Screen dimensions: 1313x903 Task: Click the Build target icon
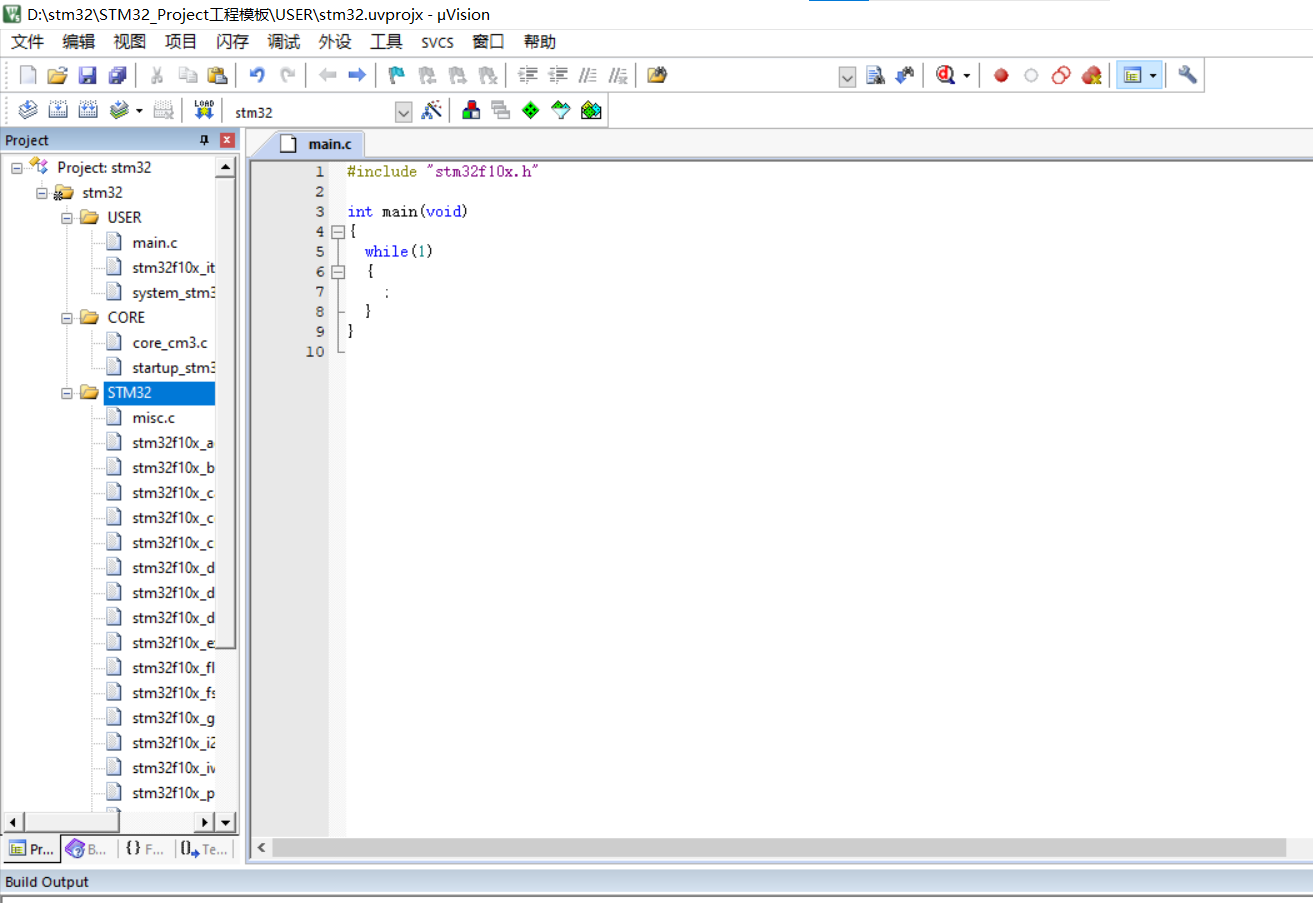(x=58, y=110)
